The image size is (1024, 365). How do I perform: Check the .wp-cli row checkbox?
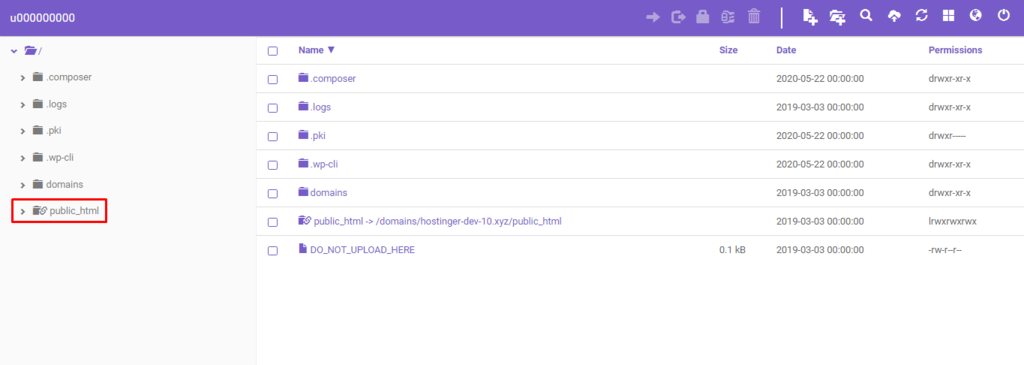tap(272, 165)
